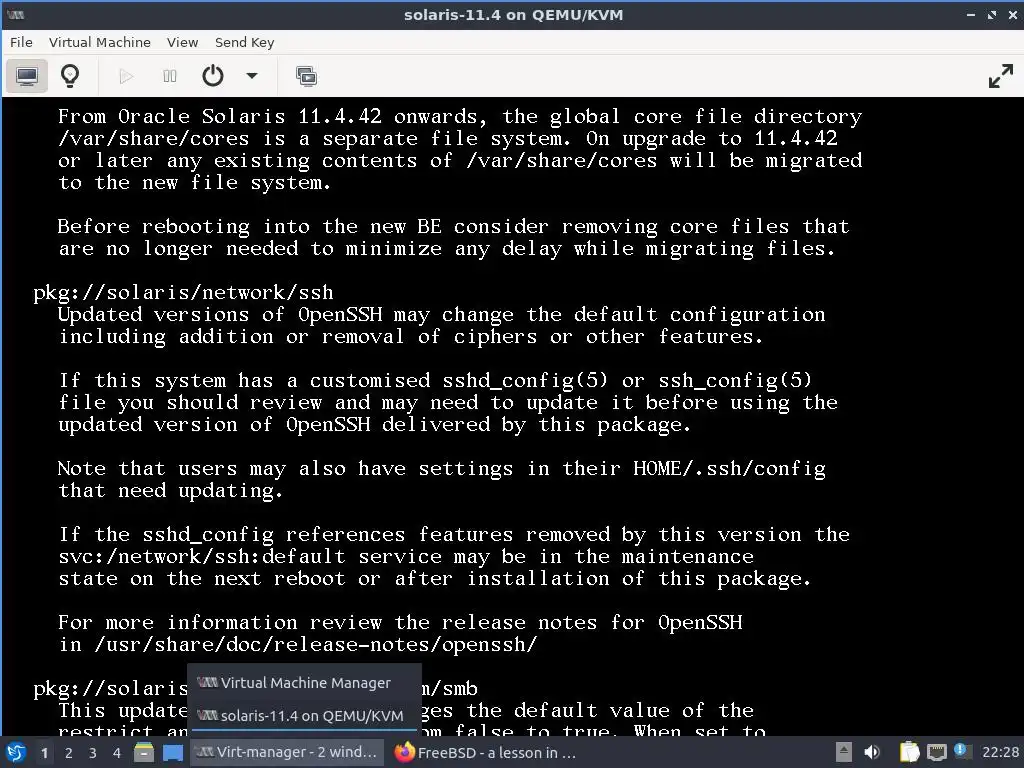
Task: Show virtual hardware details (lightbulb icon)
Action: (70, 76)
